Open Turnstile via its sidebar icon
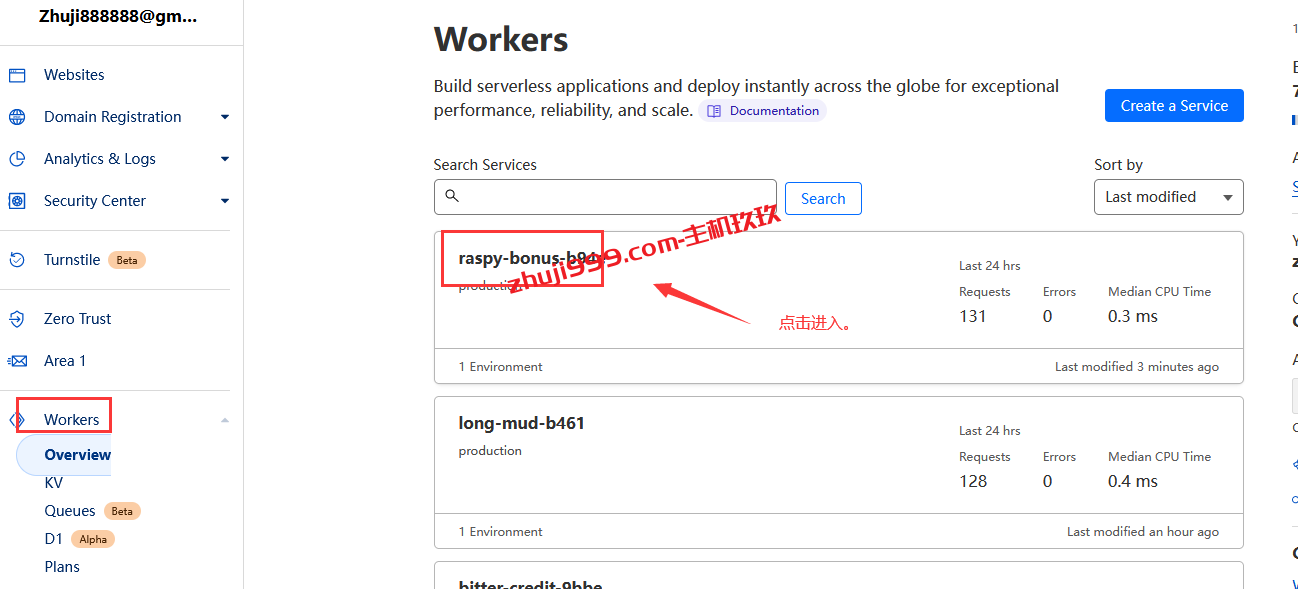This screenshot has width=1298, height=589. (17, 260)
